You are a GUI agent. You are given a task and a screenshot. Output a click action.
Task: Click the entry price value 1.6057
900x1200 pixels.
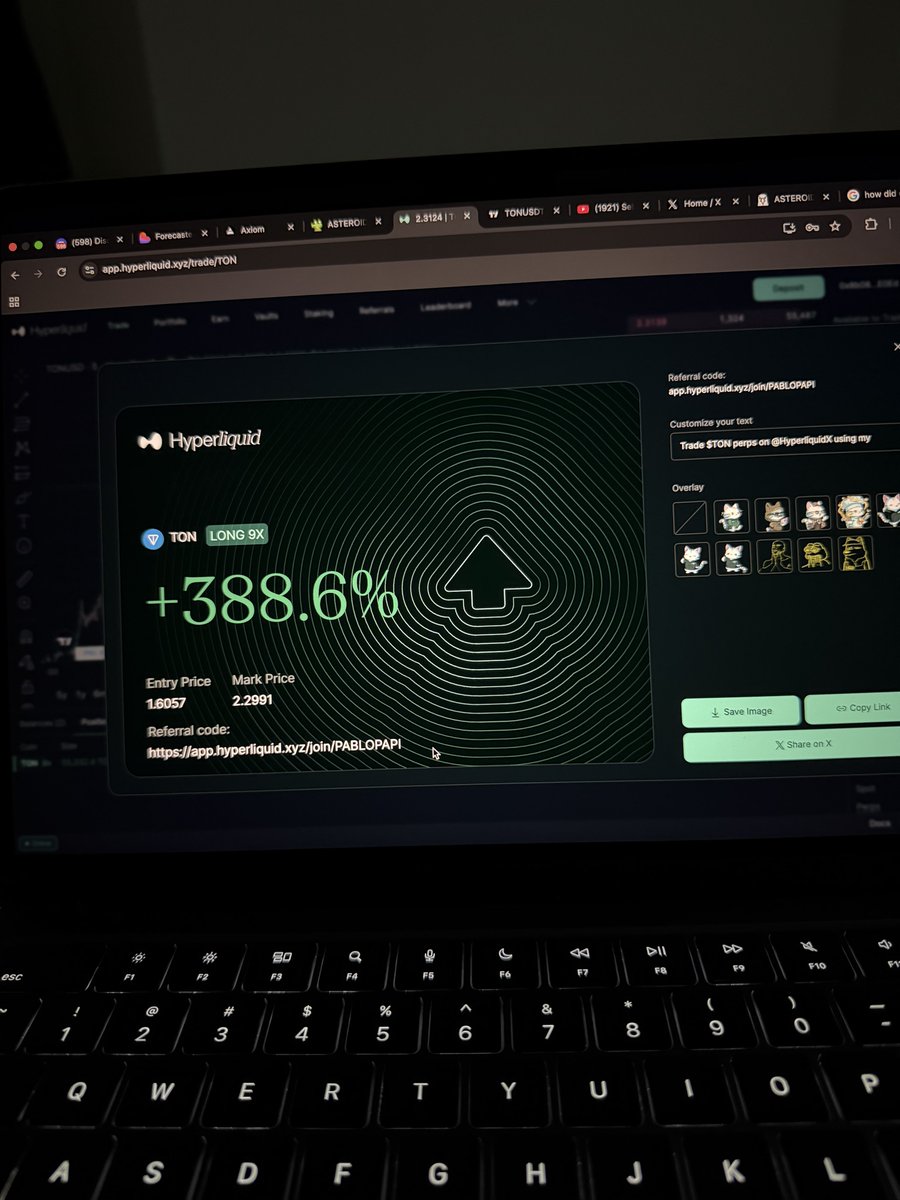166,705
